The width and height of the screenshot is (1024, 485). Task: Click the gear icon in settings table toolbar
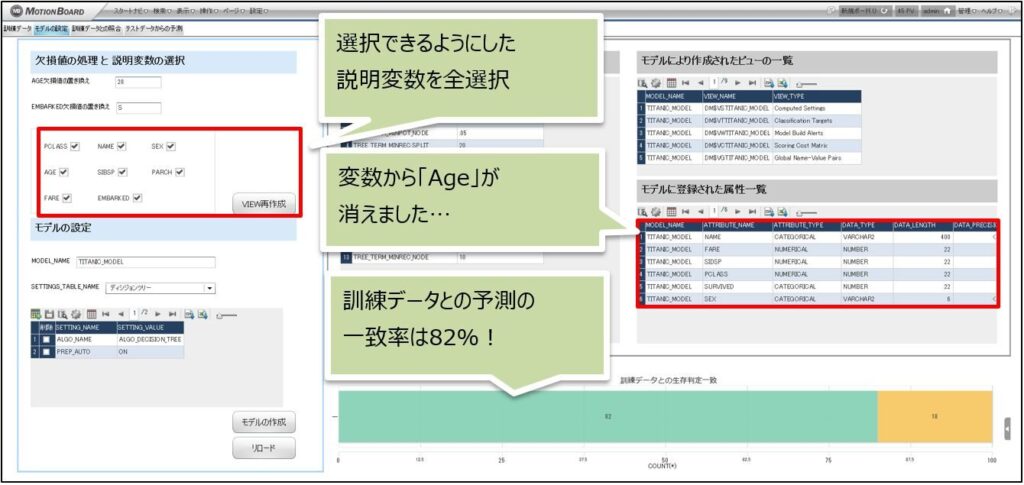75,313
